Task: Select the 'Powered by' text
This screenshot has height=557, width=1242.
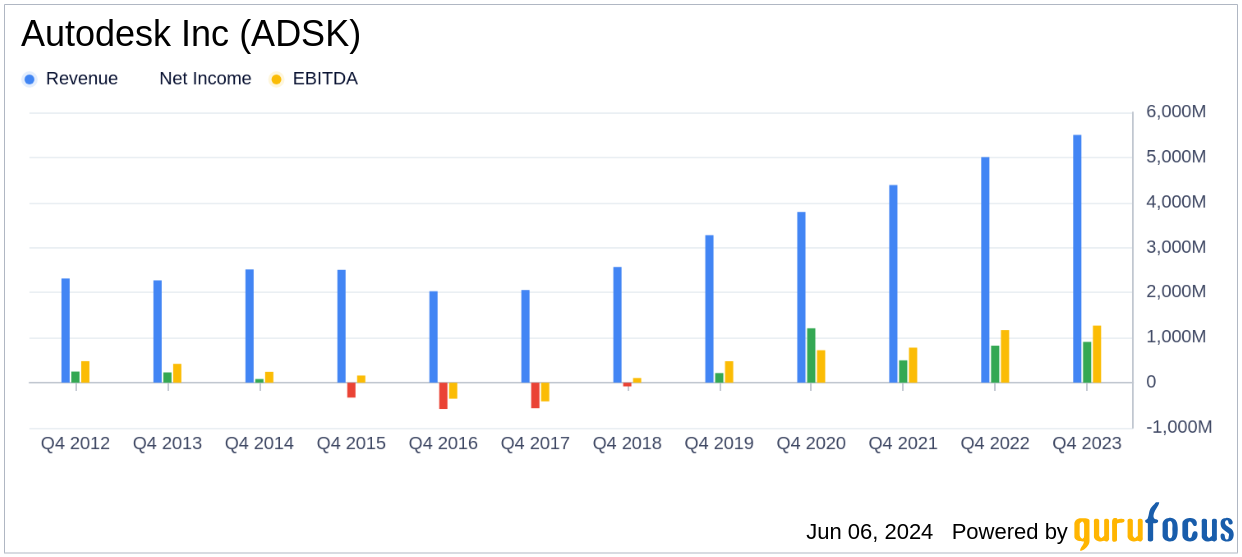Action: tap(1010, 532)
